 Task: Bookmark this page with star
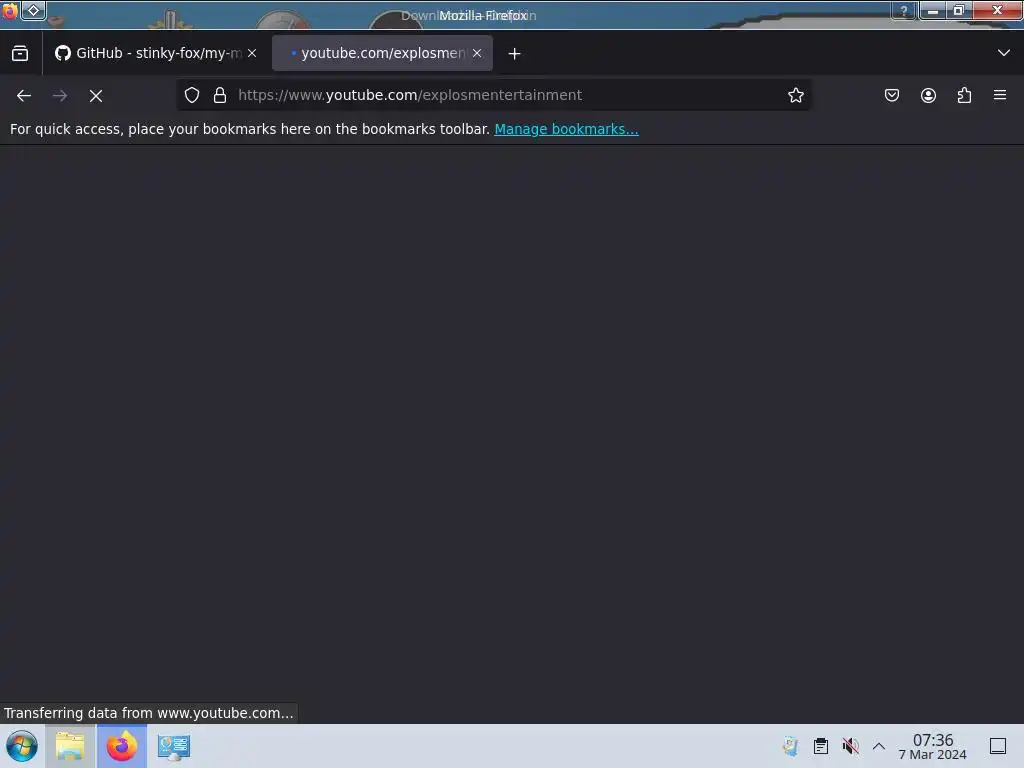coord(795,95)
